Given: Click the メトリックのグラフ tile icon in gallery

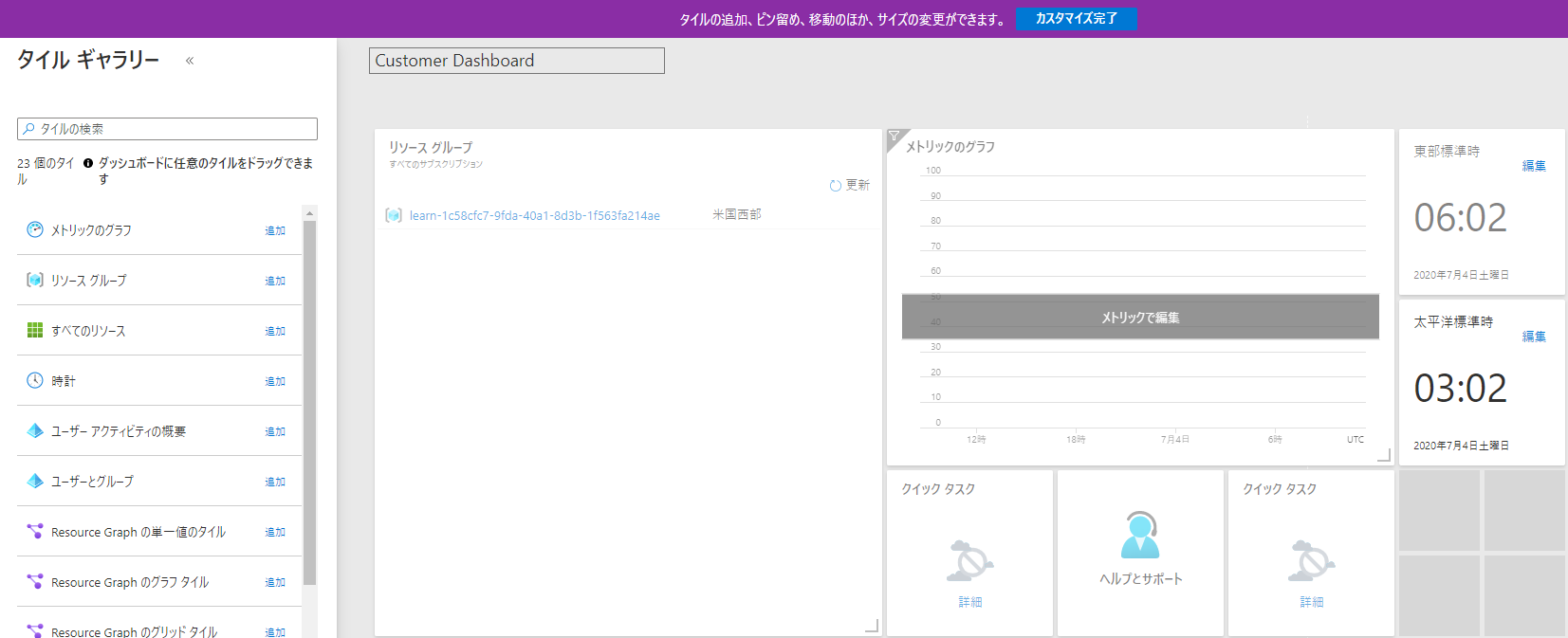Looking at the screenshot, I should click(35, 229).
